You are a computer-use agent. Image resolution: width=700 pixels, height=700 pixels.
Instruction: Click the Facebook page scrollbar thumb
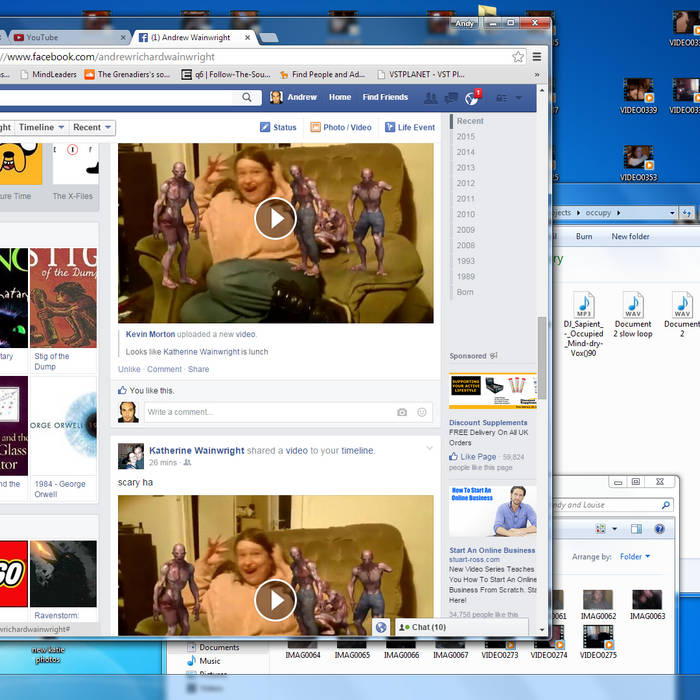click(x=542, y=357)
